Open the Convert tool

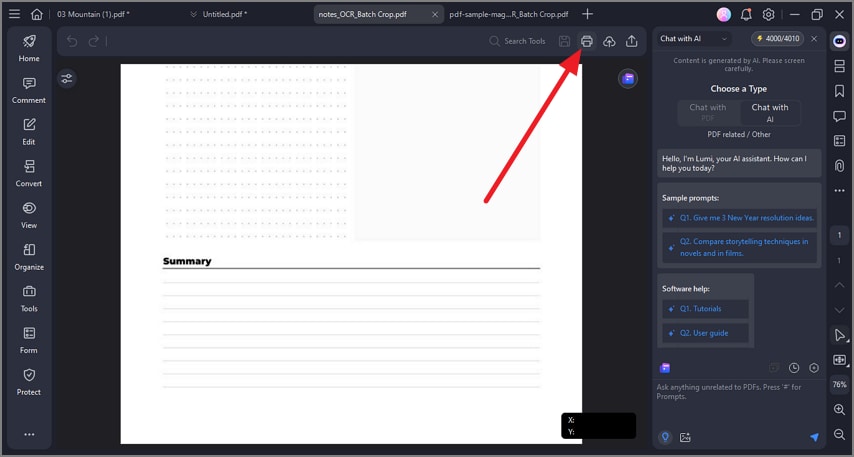pos(29,173)
